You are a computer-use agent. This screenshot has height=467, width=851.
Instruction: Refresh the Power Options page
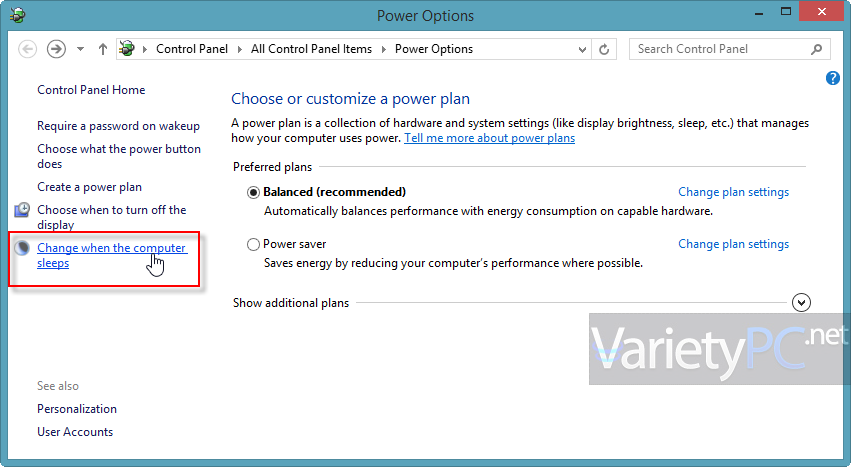coord(604,49)
